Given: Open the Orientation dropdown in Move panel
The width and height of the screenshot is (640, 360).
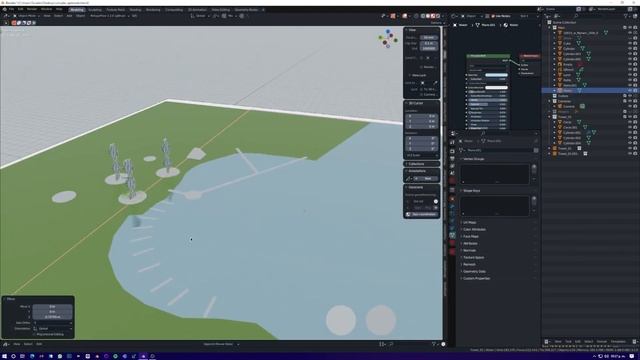Looking at the screenshot, I should pos(53,329).
